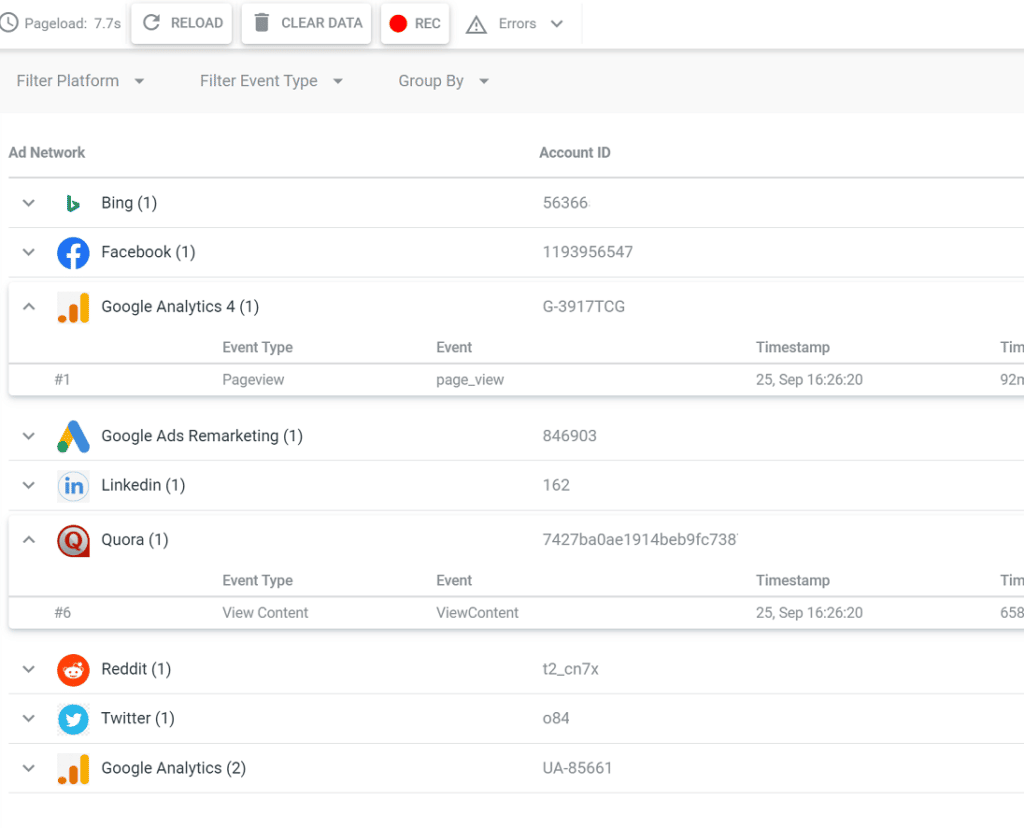Open the Filter Platform dropdown
Viewport: 1024px width, 828px height.
(80, 81)
